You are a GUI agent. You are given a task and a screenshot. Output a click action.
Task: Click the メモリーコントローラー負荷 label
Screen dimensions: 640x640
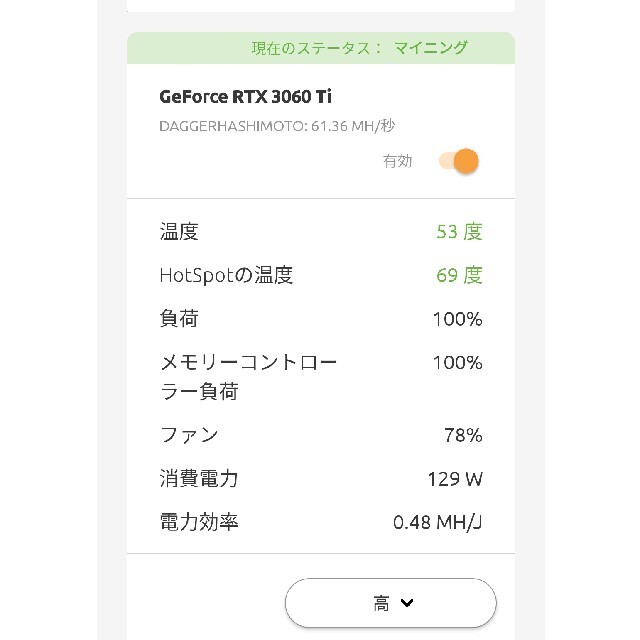pos(248,377)
